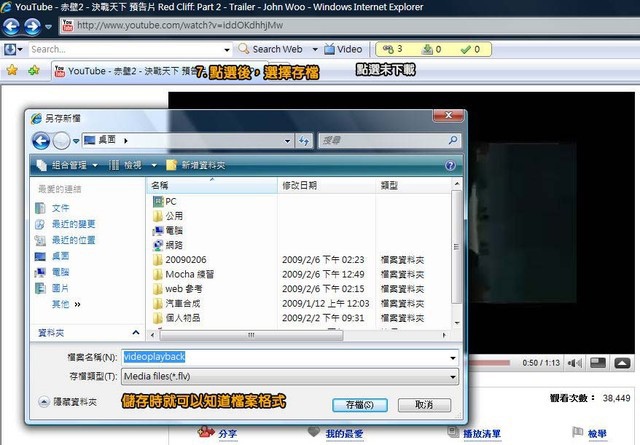This screenshot has height=445, width=640.
Task: Click the dialog Refresh button
Action: point(304,141)
